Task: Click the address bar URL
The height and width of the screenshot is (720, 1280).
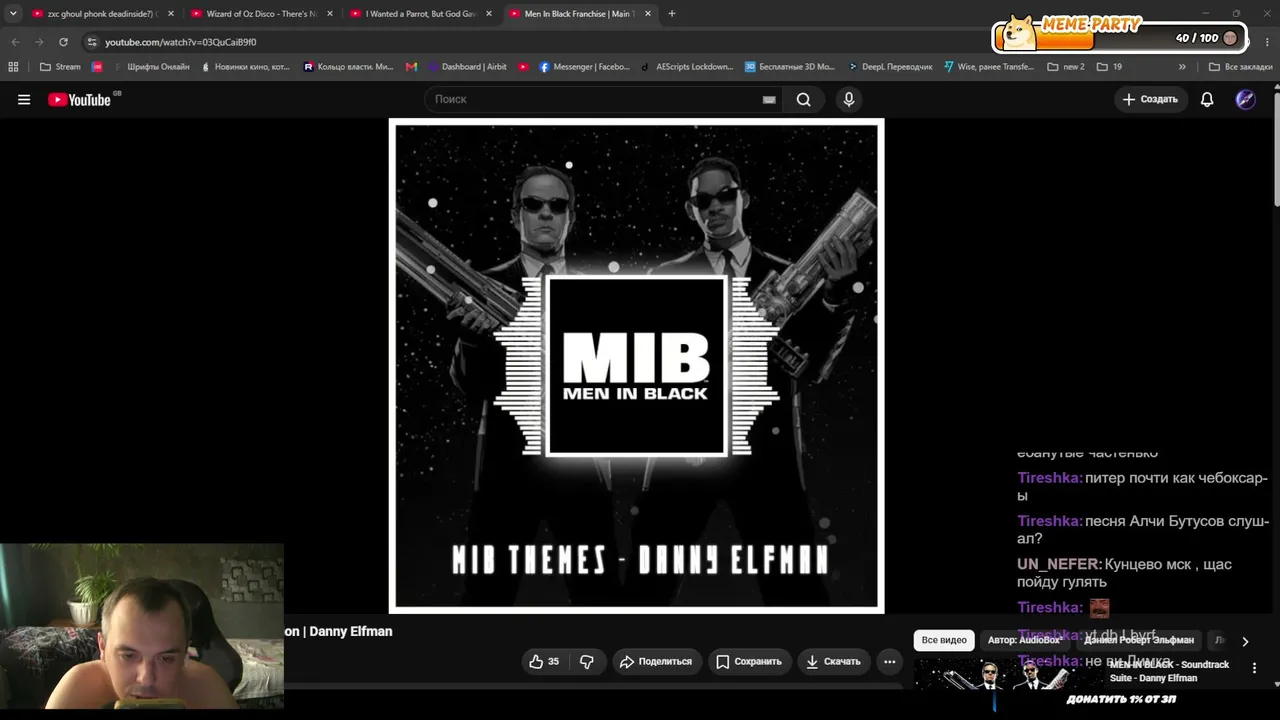Action: [x=181, y=42]
